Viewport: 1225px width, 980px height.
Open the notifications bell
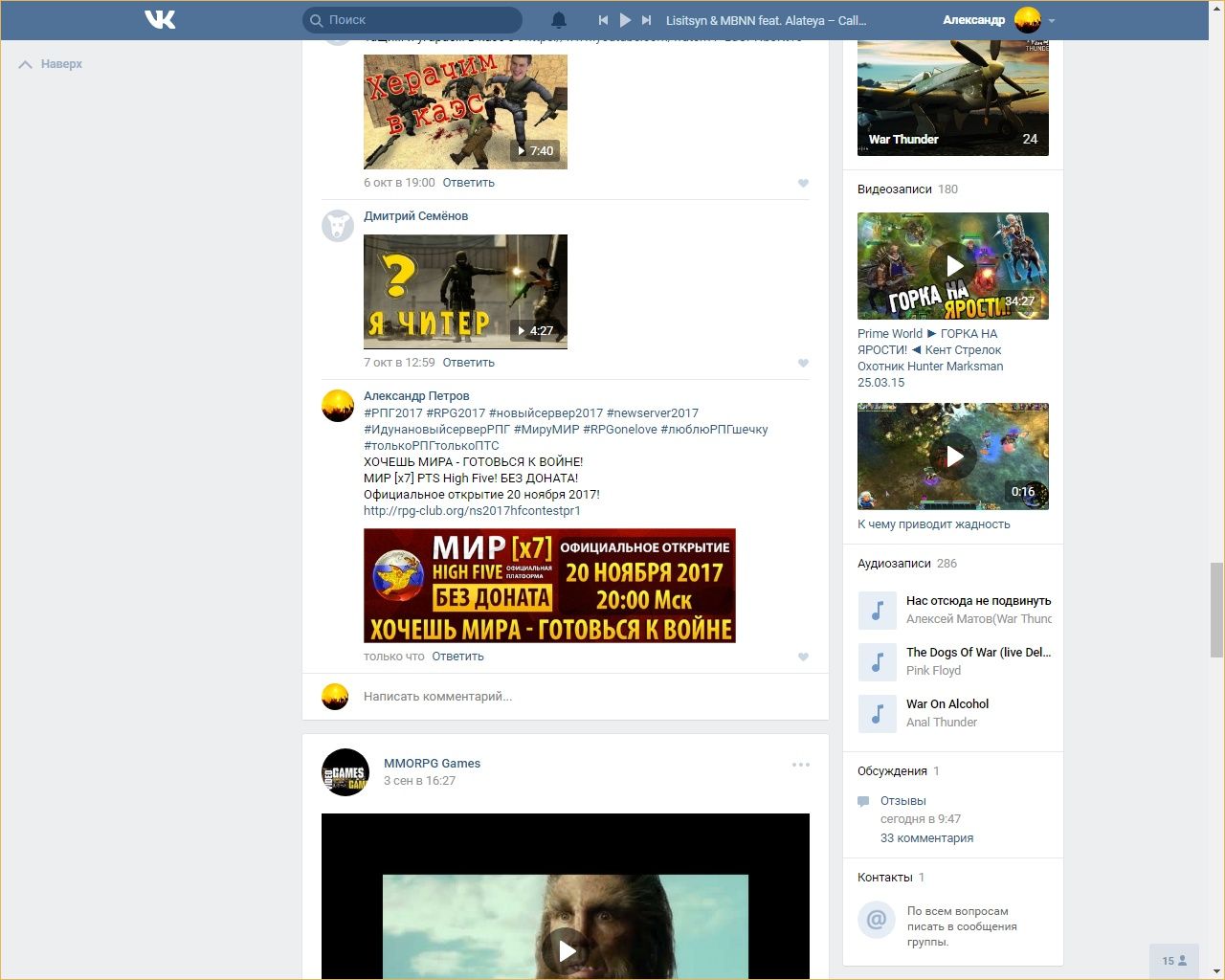(x=559, y=20)
